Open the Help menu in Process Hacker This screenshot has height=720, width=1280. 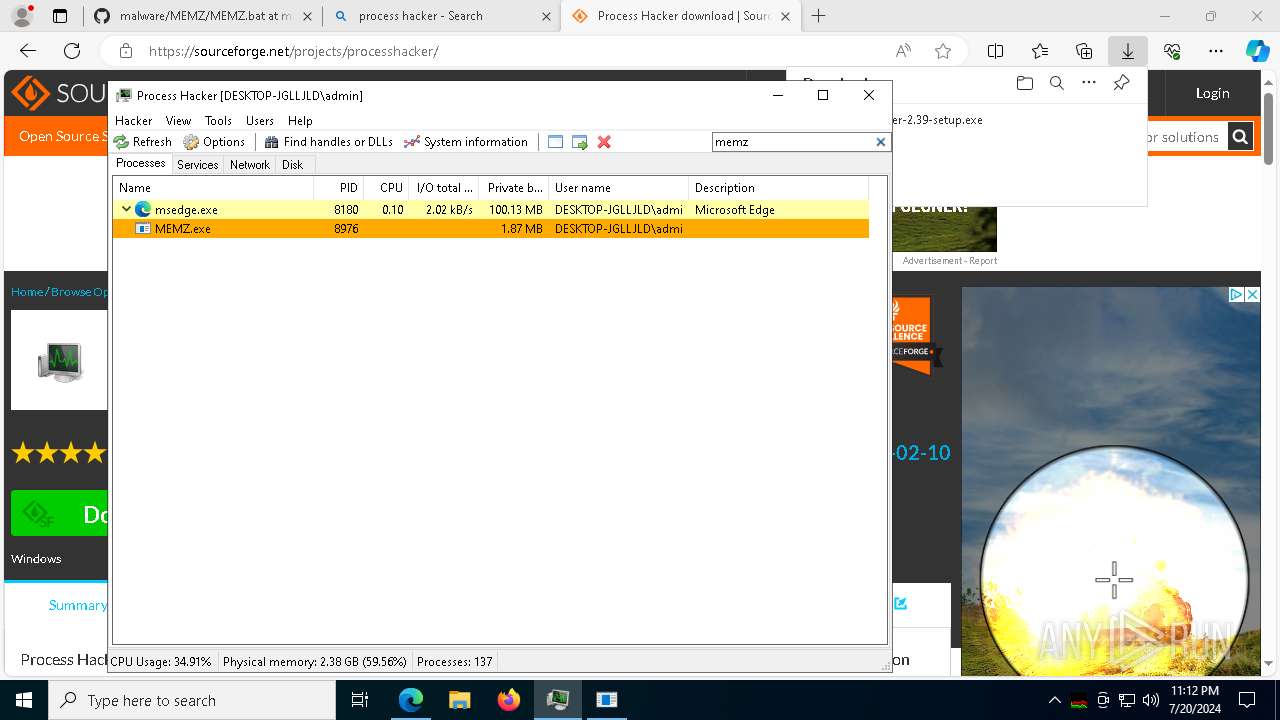point(300,120)
